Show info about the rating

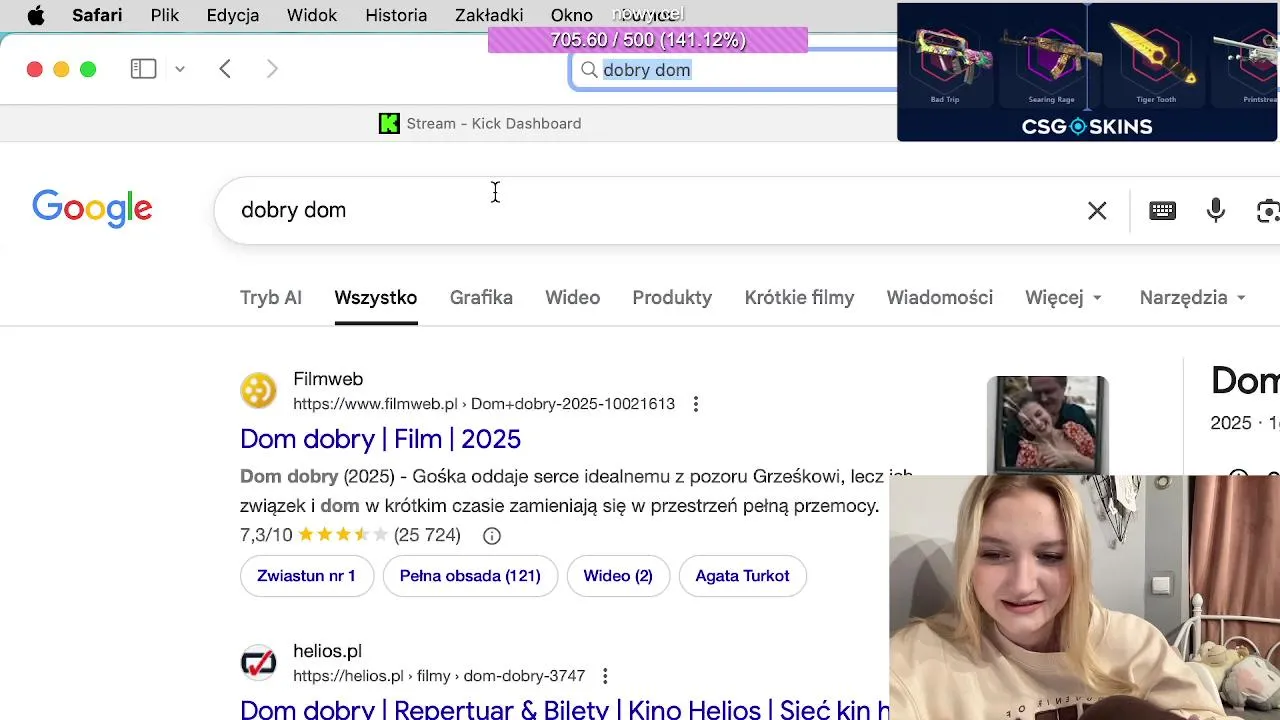coord(492,536)
